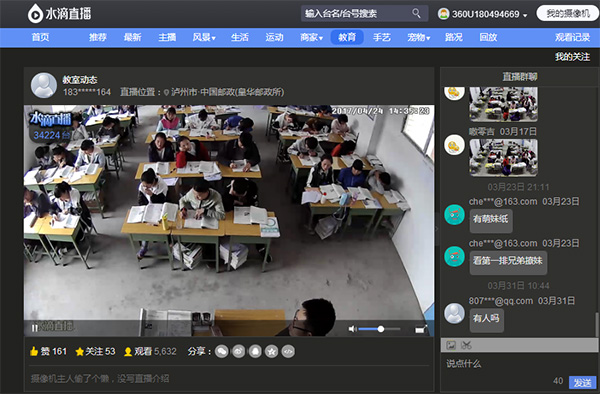Click 观看 5,632 viewer count
The image size is (600, 394).
point(155,352)
